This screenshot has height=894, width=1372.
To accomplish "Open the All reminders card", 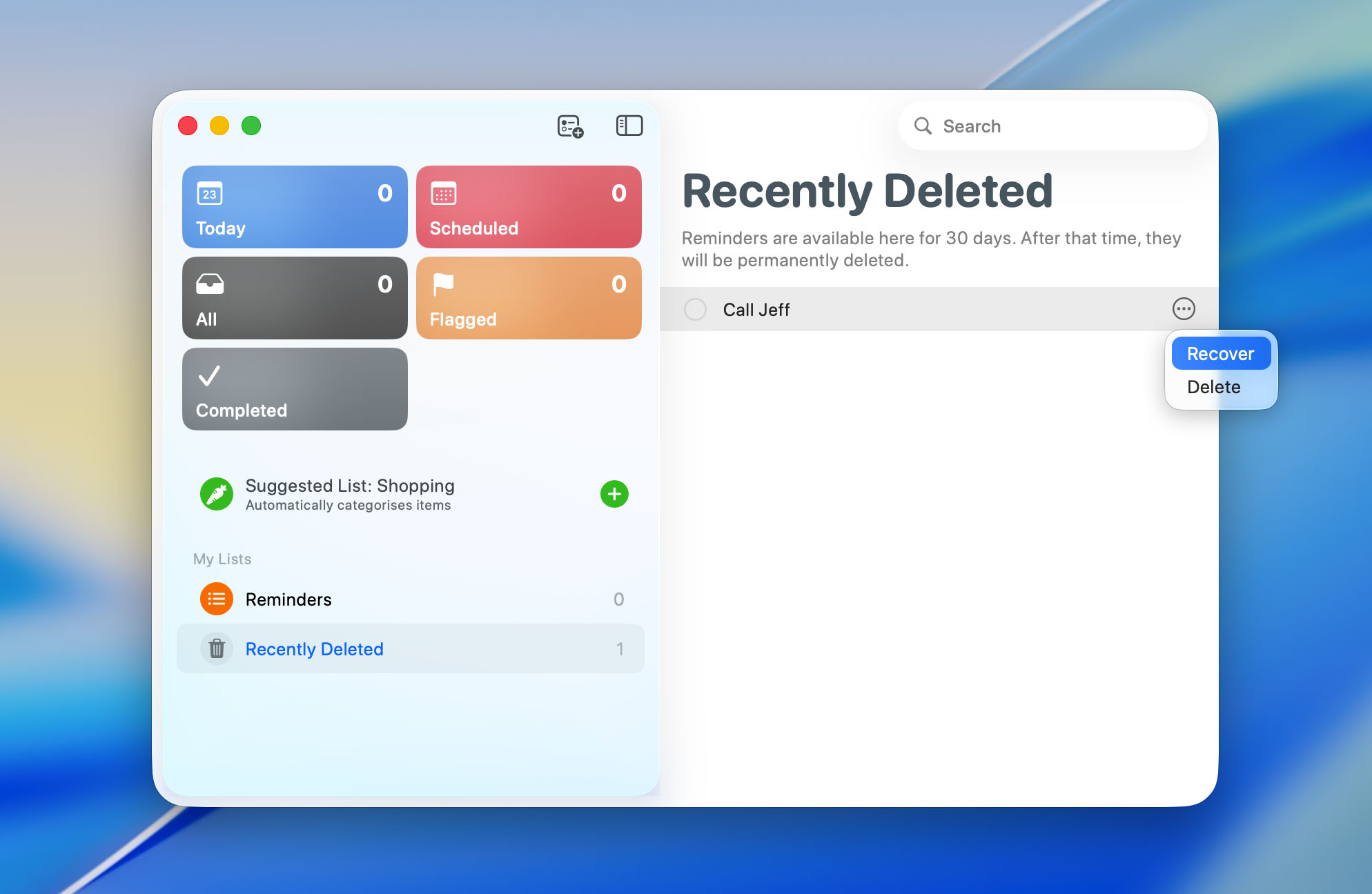I will click(x=295, y=298).
